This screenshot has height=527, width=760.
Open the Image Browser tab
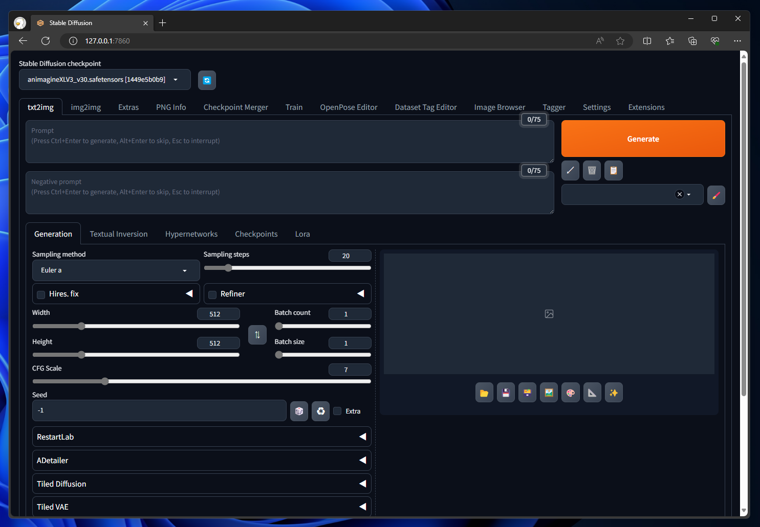(x=499, y=107)
